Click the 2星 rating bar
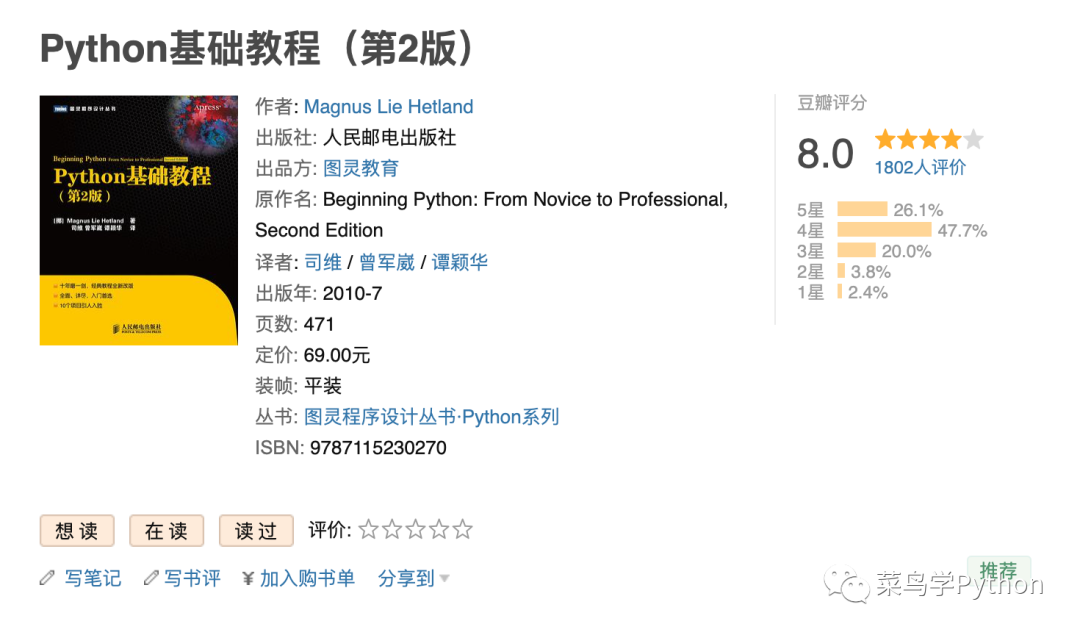 point(841,271)
